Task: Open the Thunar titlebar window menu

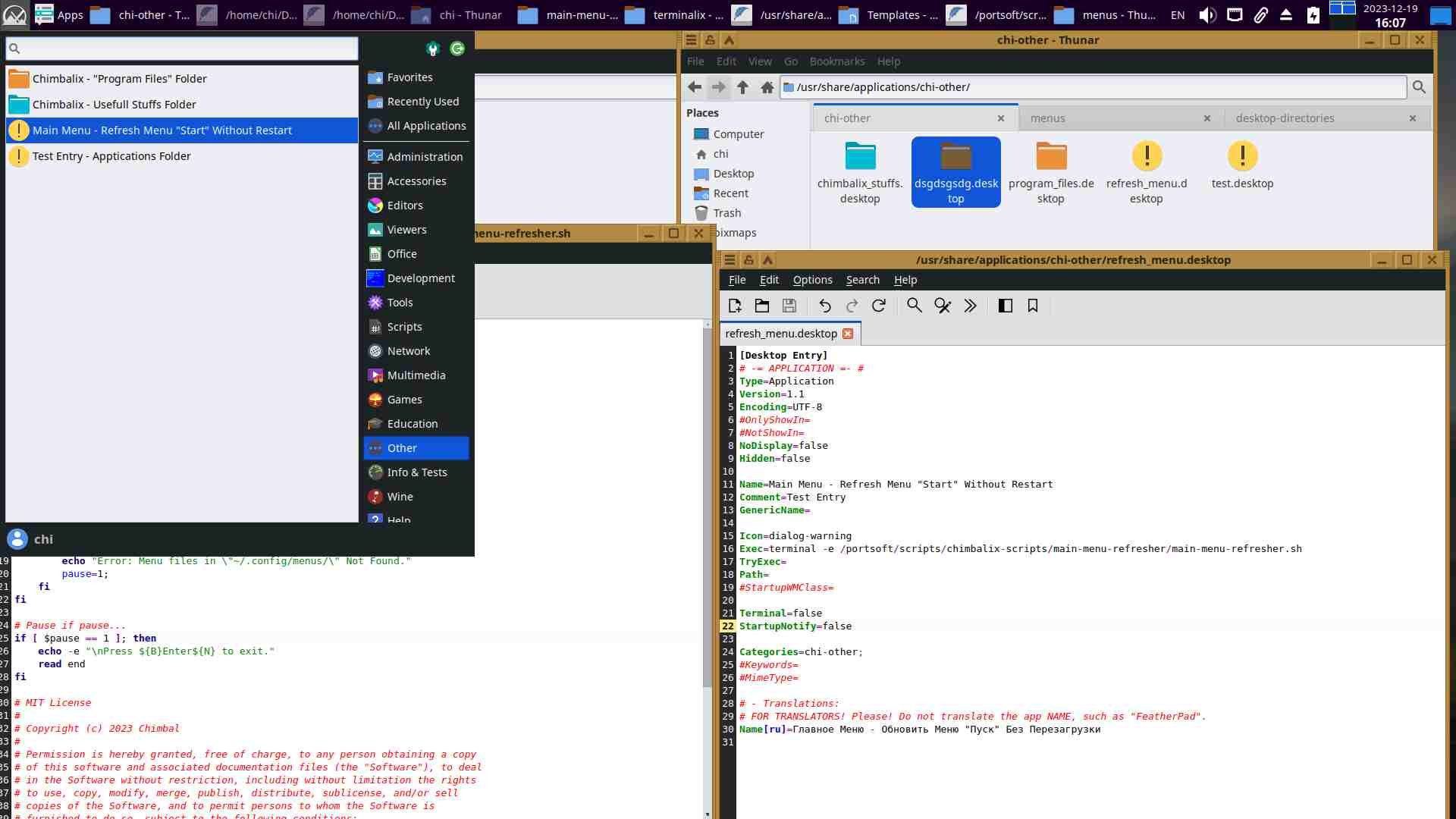Action: point(691,40)
